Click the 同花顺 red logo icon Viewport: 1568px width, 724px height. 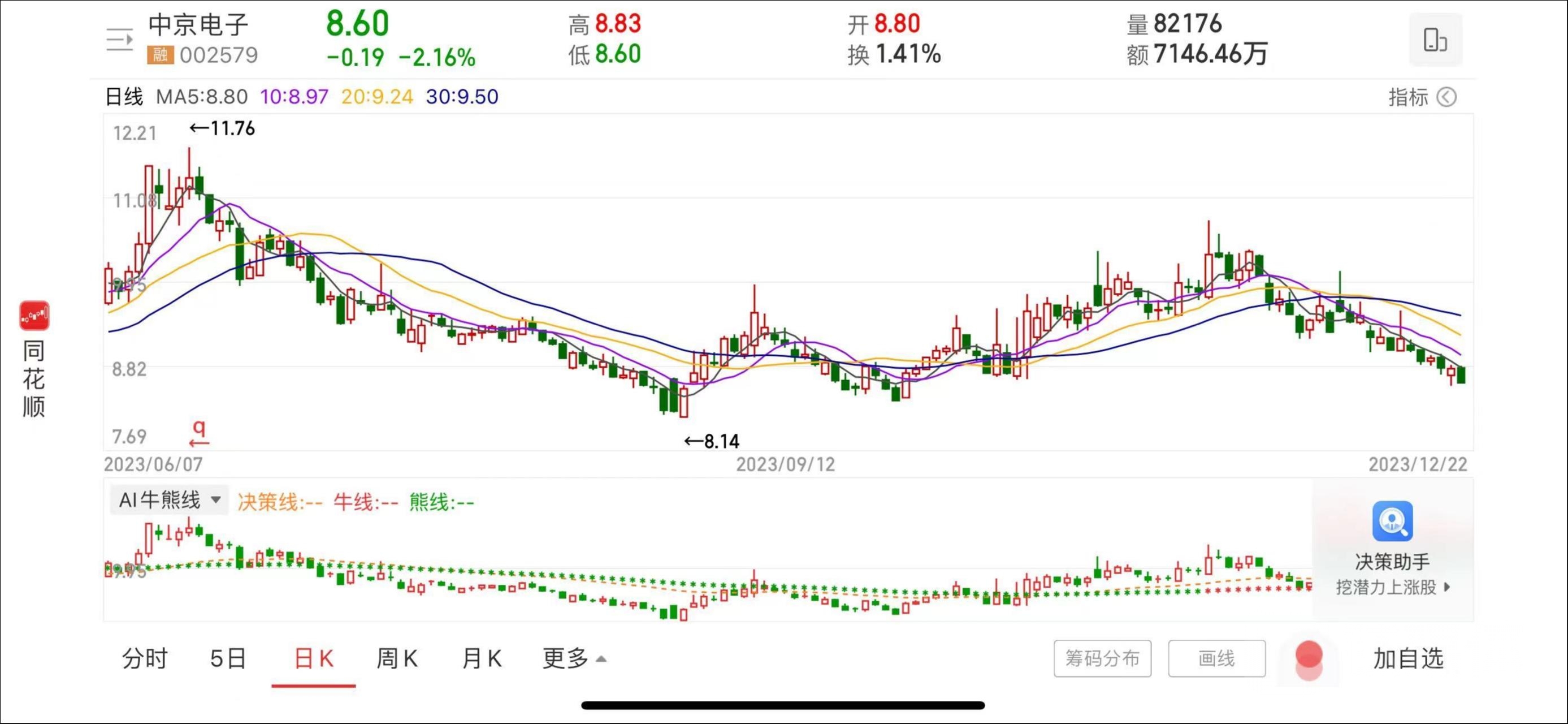[34, 316]
